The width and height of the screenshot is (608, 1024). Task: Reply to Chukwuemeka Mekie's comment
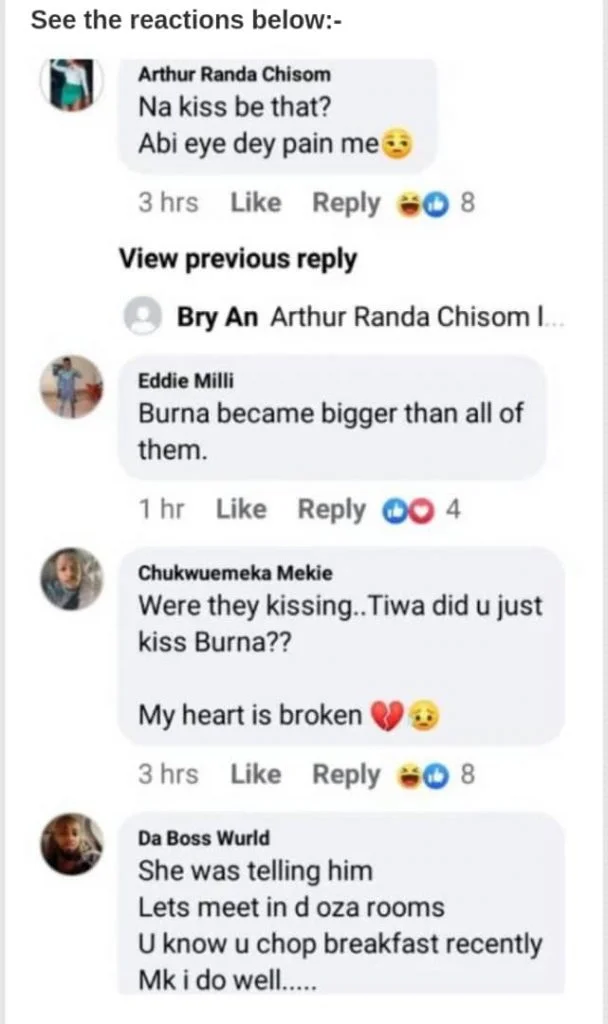click(346, 774)
